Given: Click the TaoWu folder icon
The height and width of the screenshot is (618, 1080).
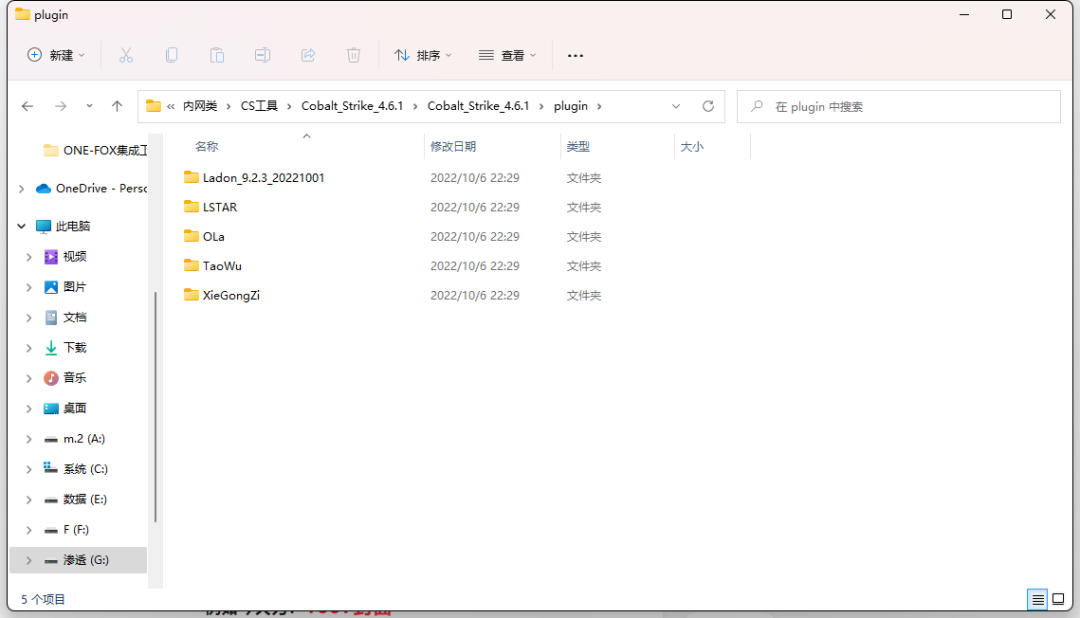Looking at the screenshot, I should 191,265.
